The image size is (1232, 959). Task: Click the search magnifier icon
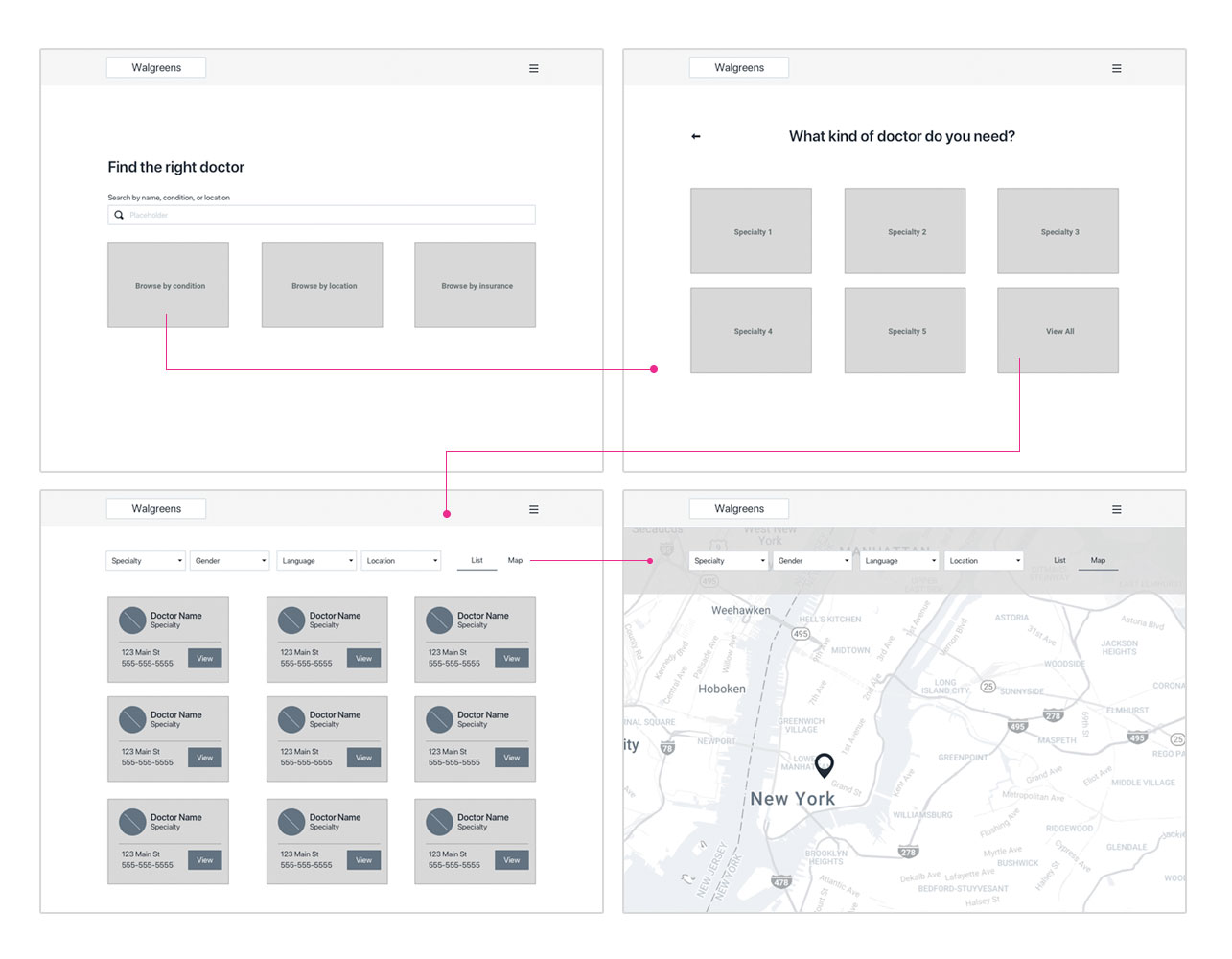pyautogui.click(x=119, y=215)
